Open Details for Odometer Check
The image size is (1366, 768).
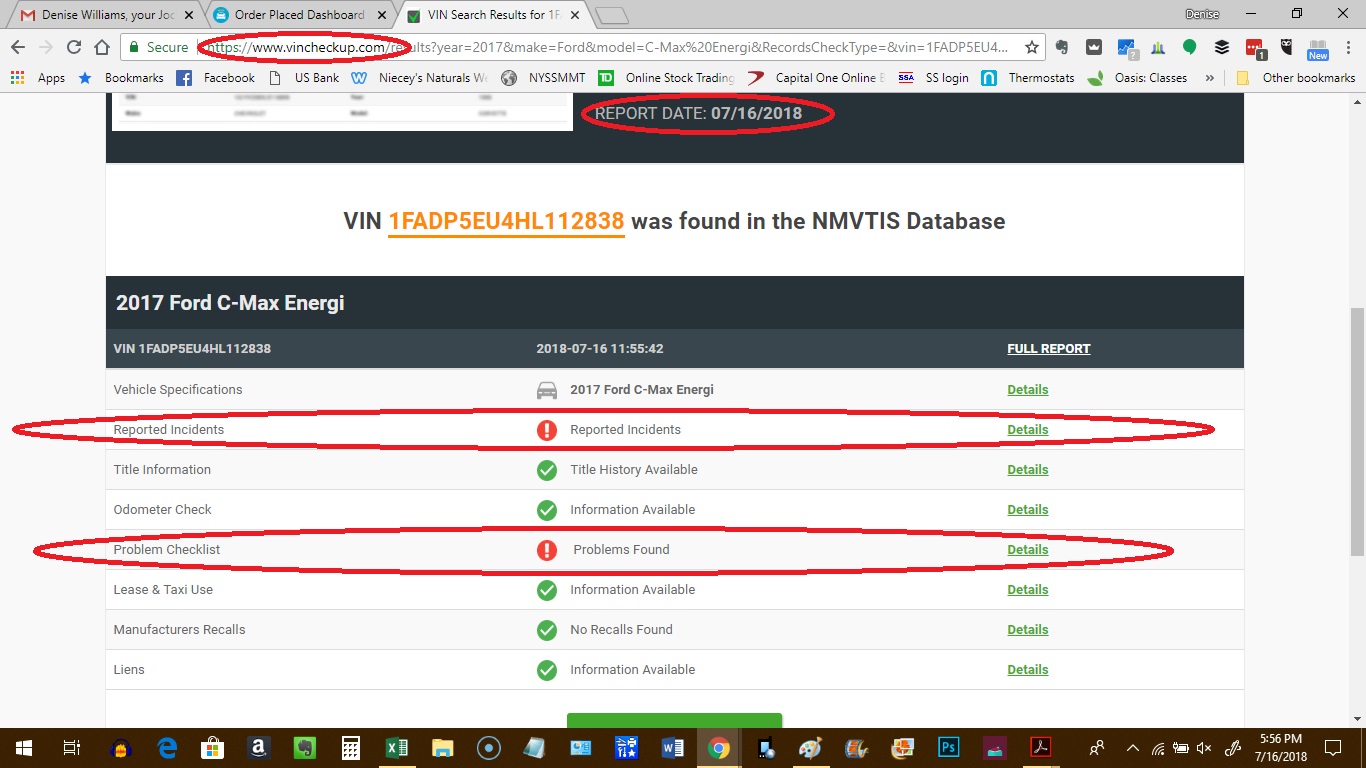point(1027,510)
